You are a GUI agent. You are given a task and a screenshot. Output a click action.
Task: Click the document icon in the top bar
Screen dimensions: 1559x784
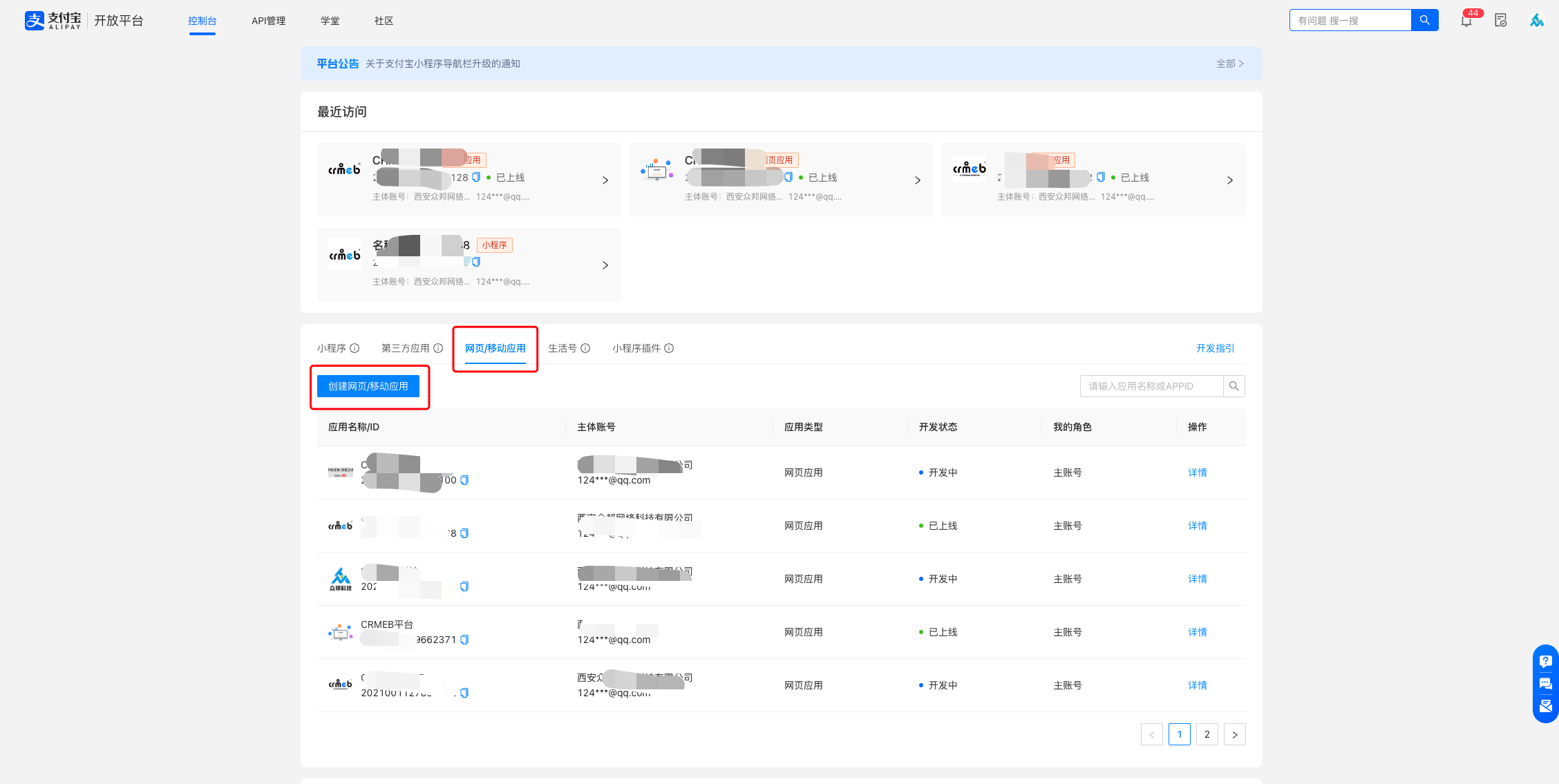click(x=1500, y=21)
